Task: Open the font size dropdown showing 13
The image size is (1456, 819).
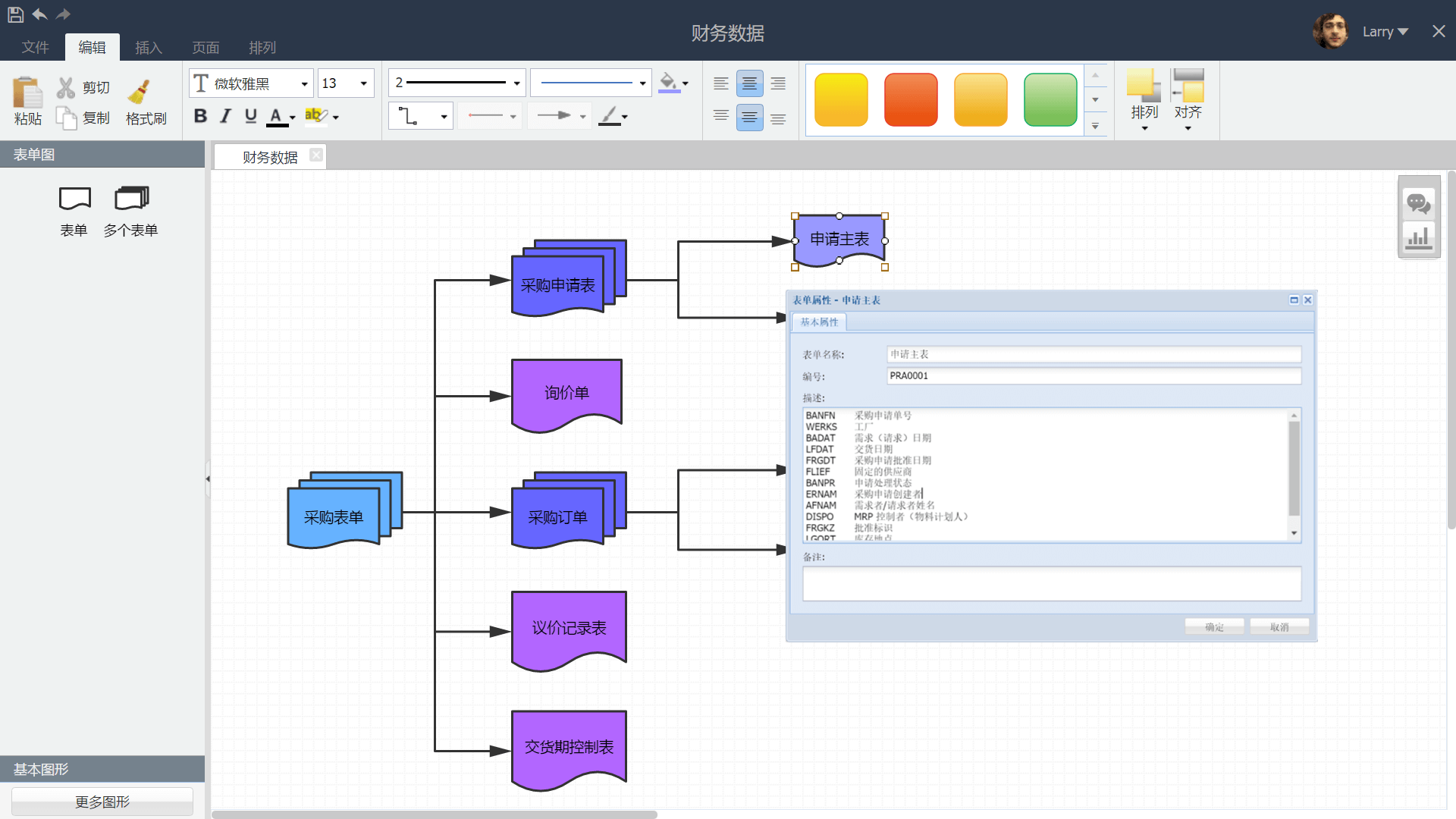Action: (363, 83)
